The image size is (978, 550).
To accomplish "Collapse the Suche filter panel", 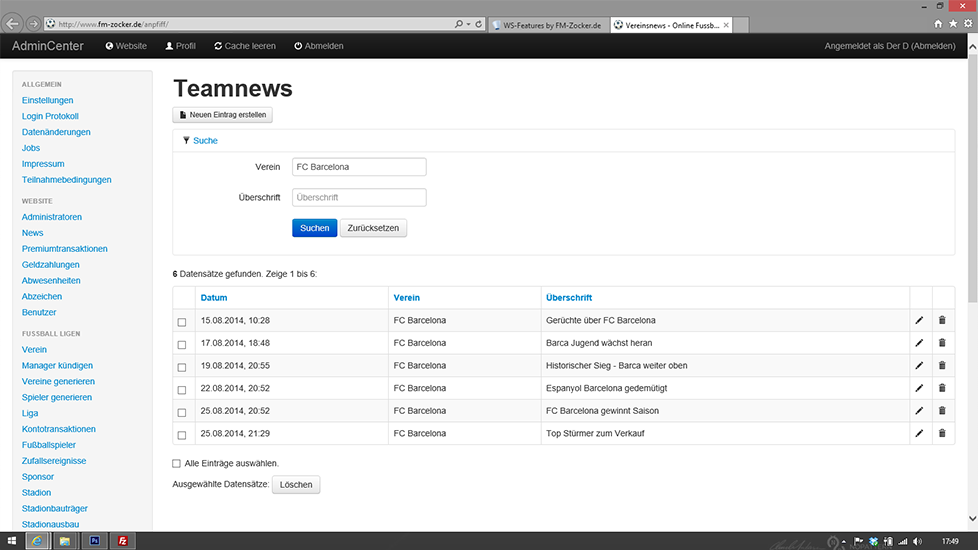I will 204,141.
